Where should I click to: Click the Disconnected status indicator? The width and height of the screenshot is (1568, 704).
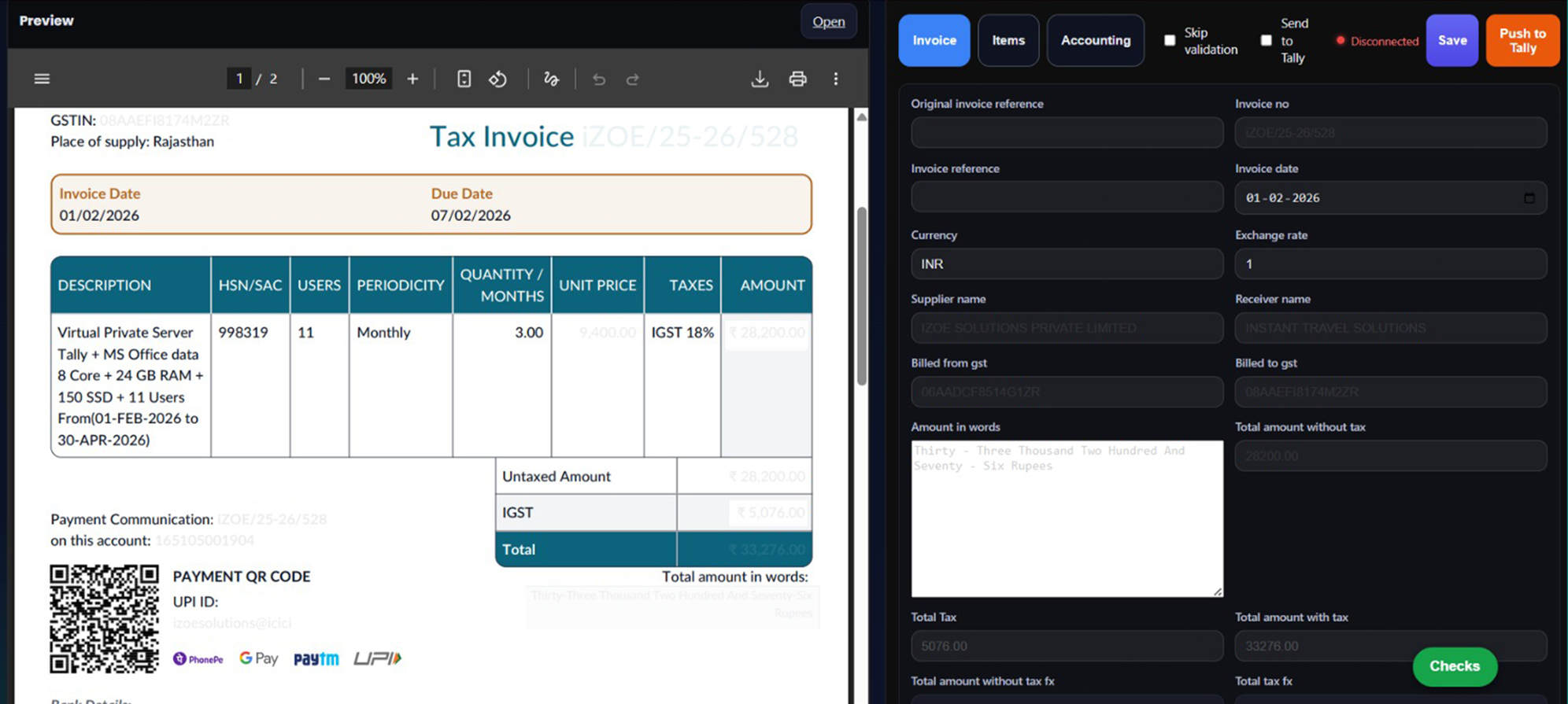(x=1378, y=41)
